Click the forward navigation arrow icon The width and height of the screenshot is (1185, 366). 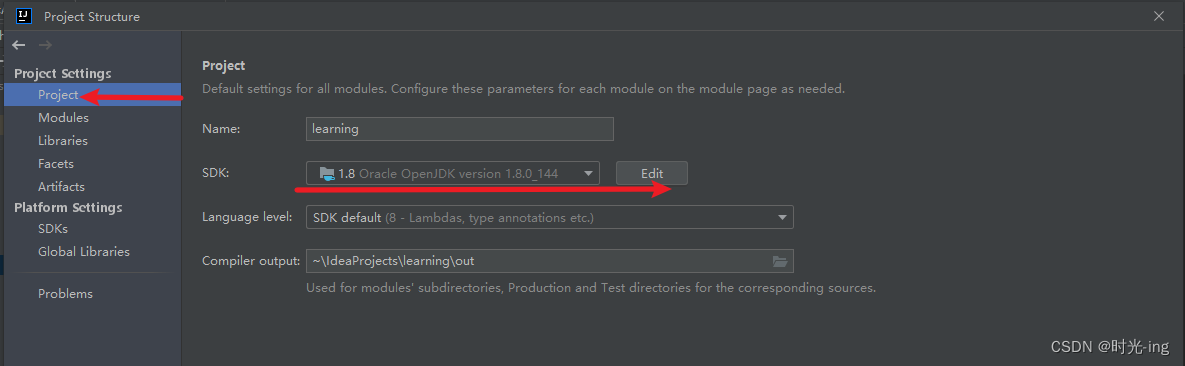point(45,45)
